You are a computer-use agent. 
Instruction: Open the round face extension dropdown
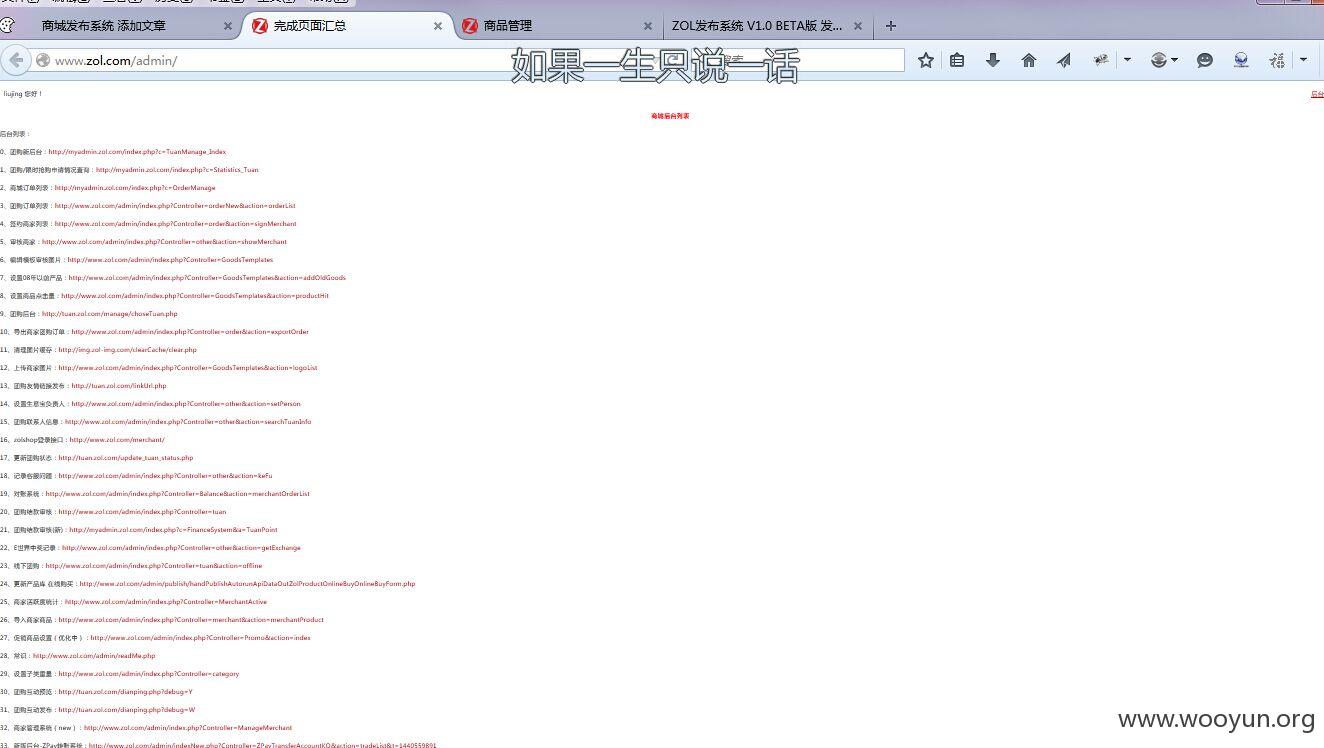(1163, 60)
